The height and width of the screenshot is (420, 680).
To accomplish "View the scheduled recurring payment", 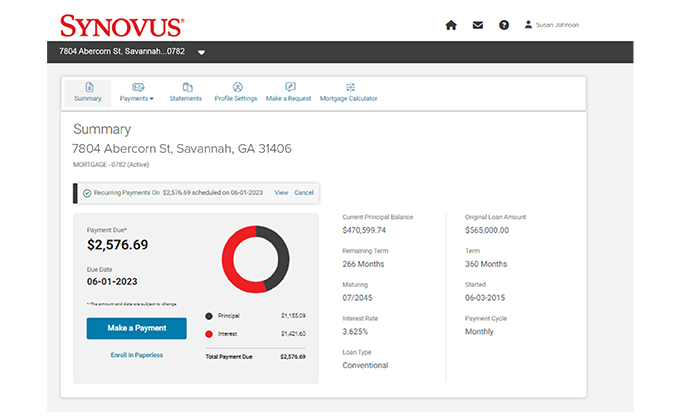I will [x=281, y=192].
